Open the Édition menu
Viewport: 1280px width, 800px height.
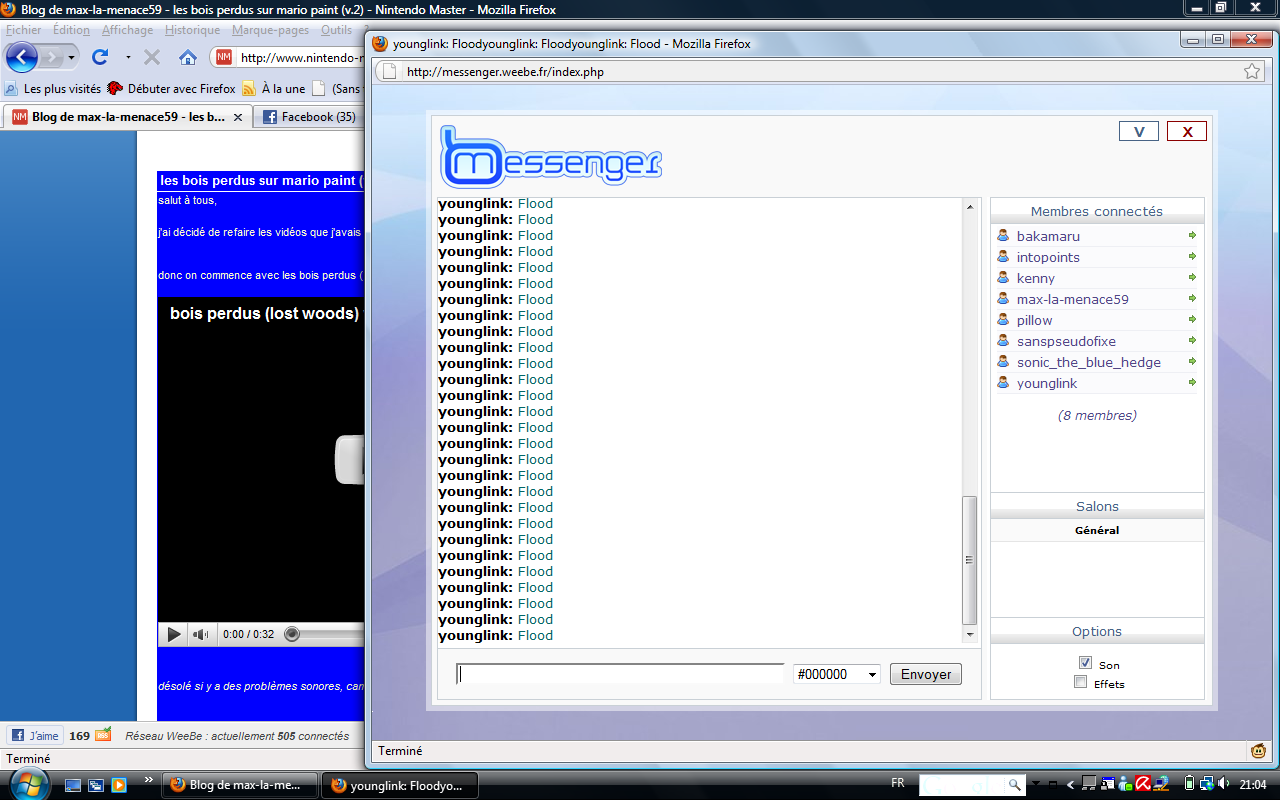(71, 30)
